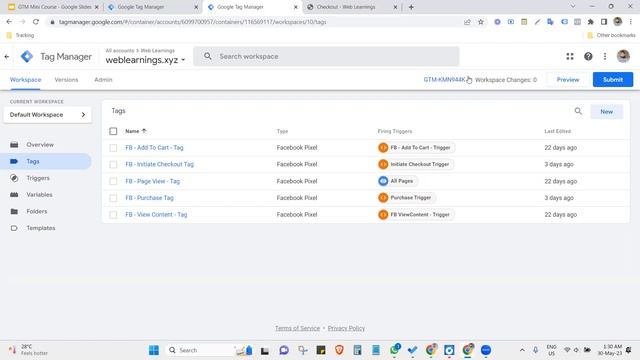
Task: Open Google apps grid icon
Action: pyautogui.click(x=570, y=56)
